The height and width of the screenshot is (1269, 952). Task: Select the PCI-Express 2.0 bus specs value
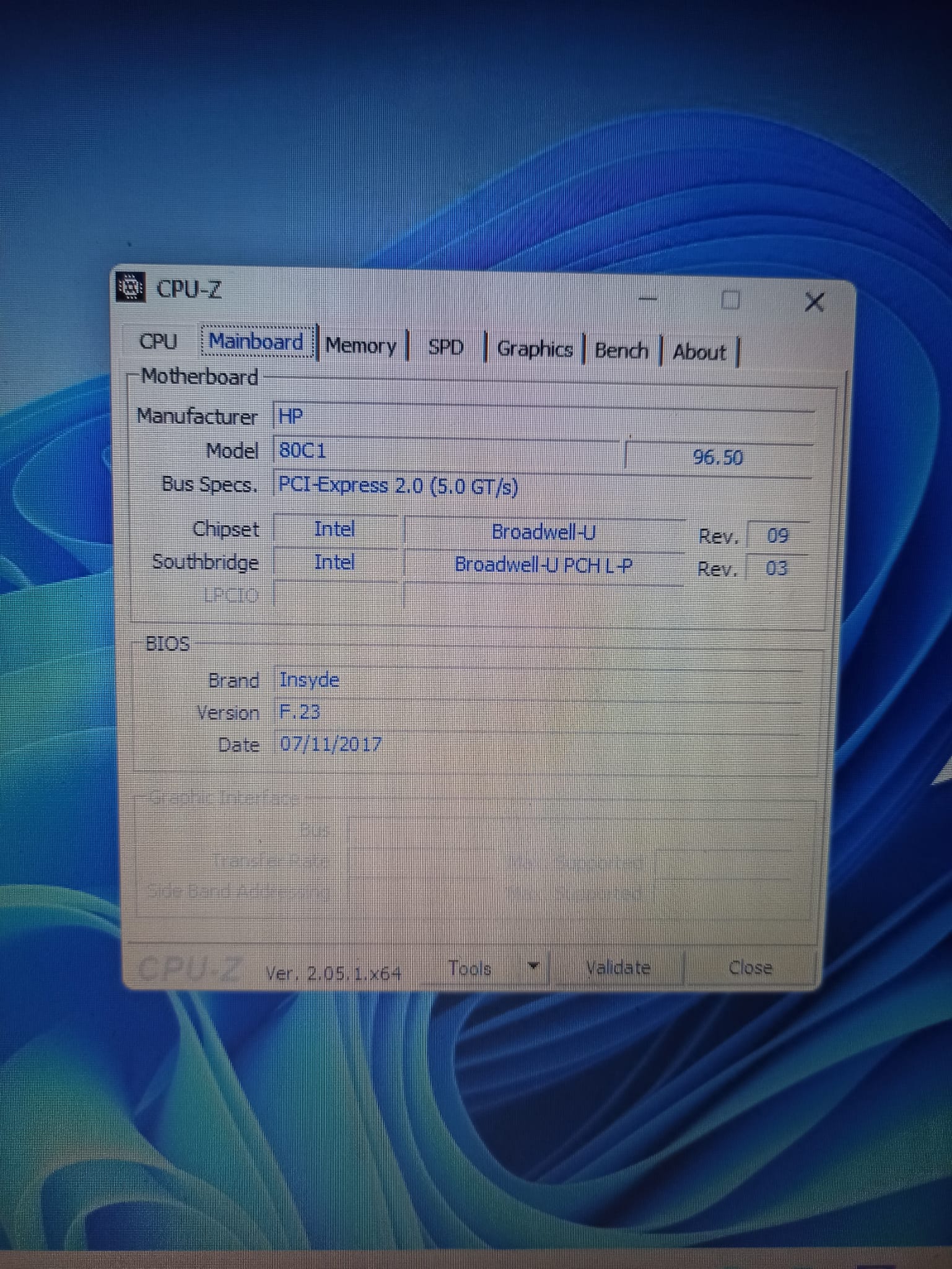(542, 486)
